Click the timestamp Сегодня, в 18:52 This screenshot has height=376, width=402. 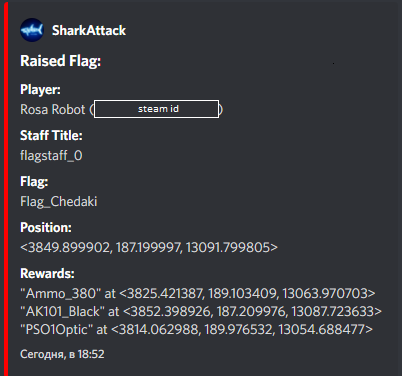(62, 354)
